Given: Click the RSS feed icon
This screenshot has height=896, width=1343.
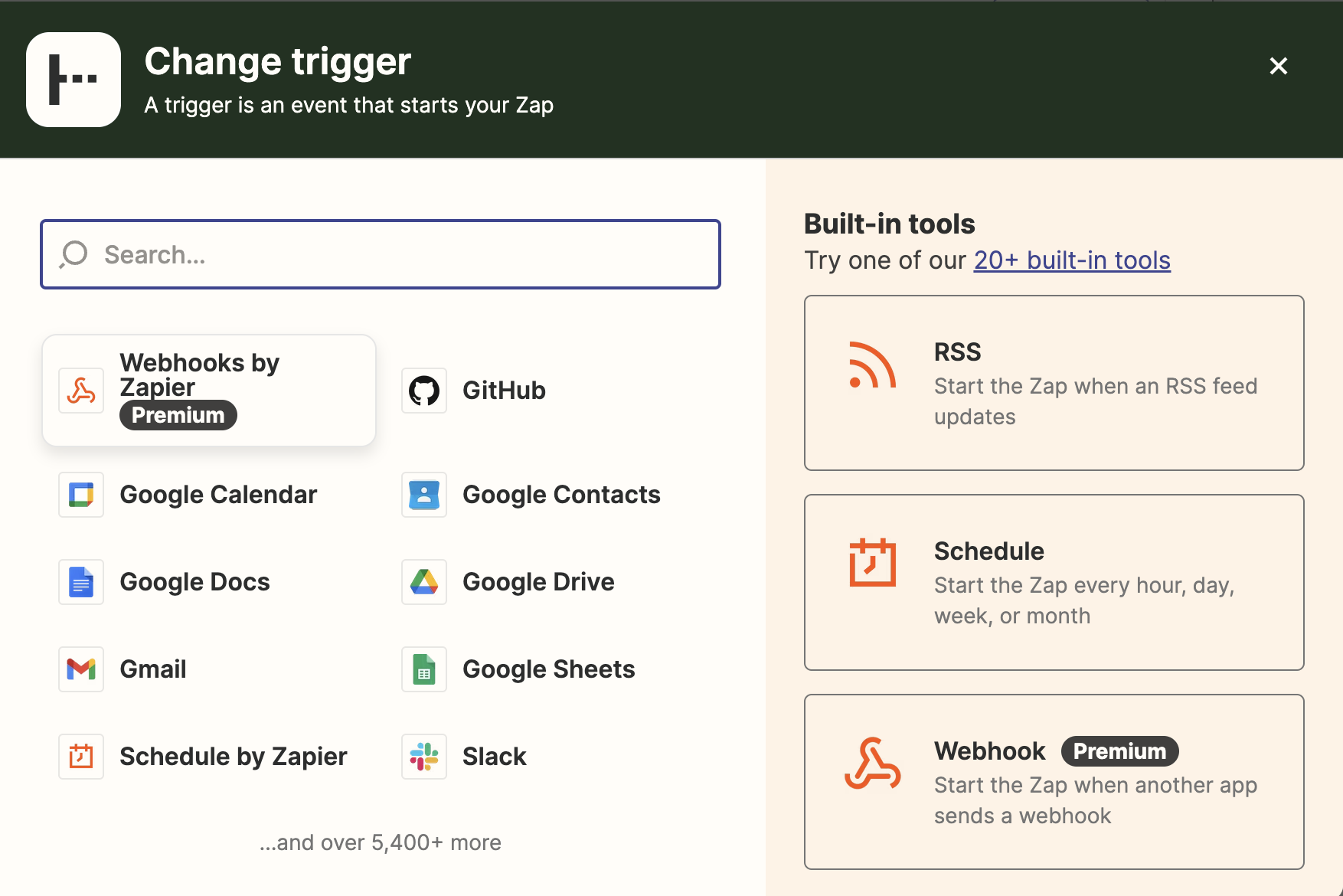Looking at the screenshot, I should click(872, 365).
